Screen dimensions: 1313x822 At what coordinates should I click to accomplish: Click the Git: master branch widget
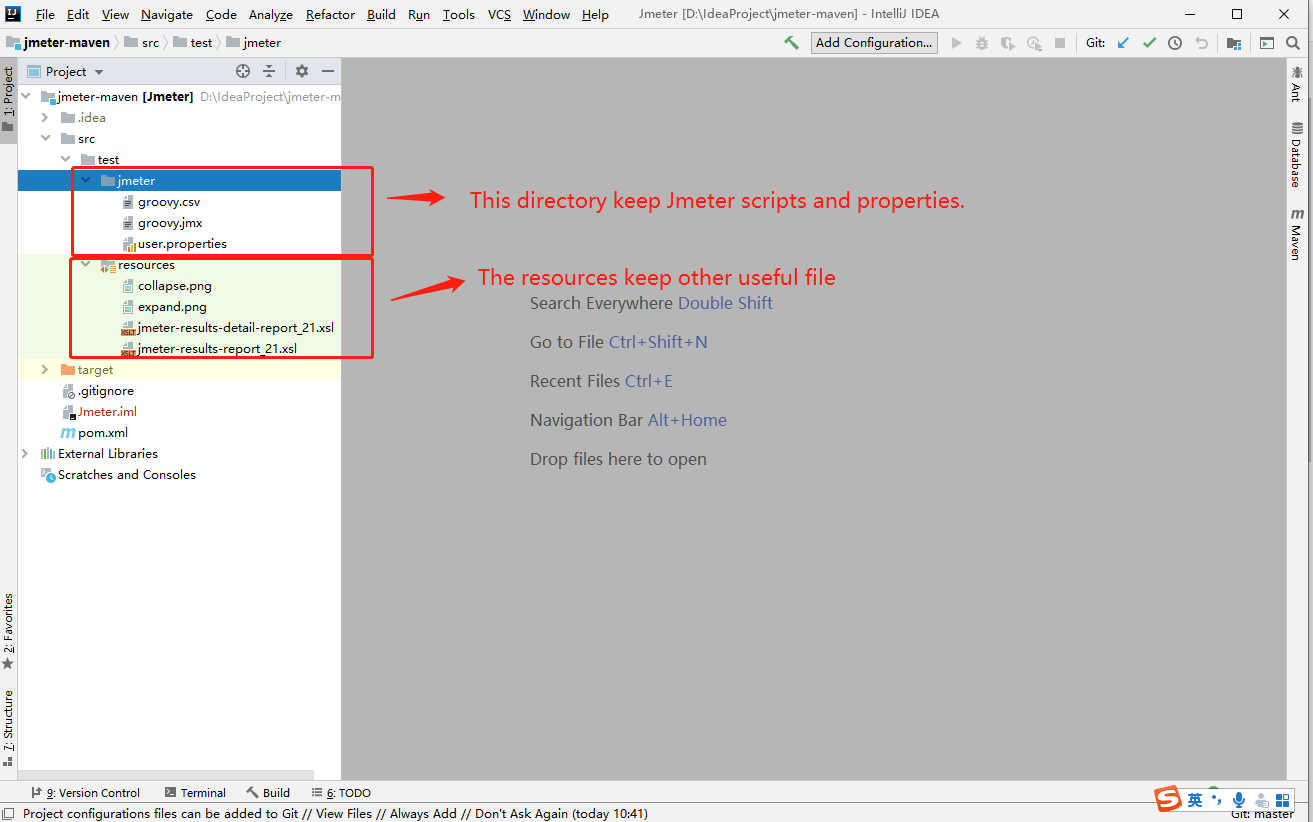click(1262, 814)
